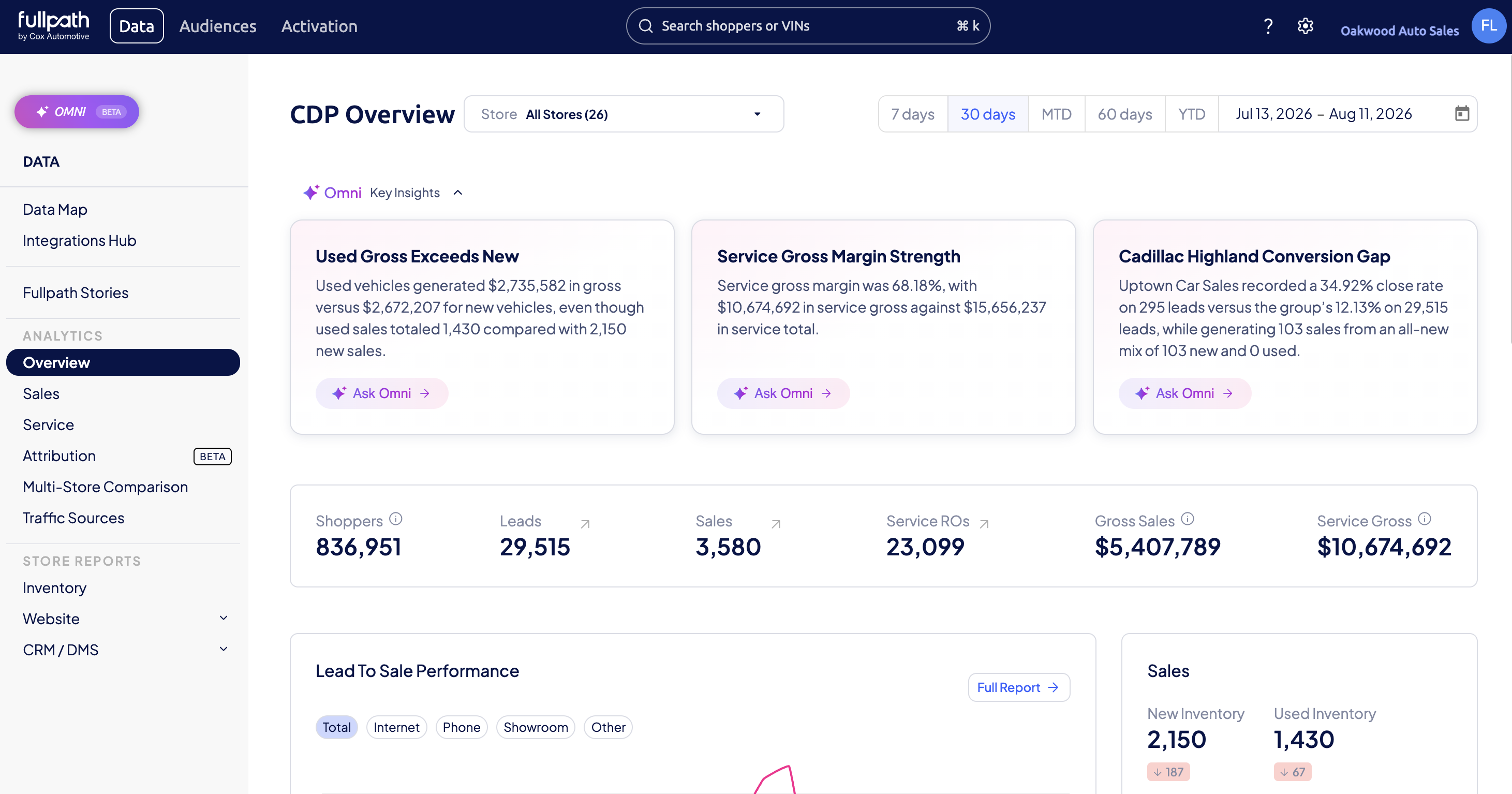The image size is (1512, 794).
Task: Open Service analytics in sidebar
Action: coord(48,424)
